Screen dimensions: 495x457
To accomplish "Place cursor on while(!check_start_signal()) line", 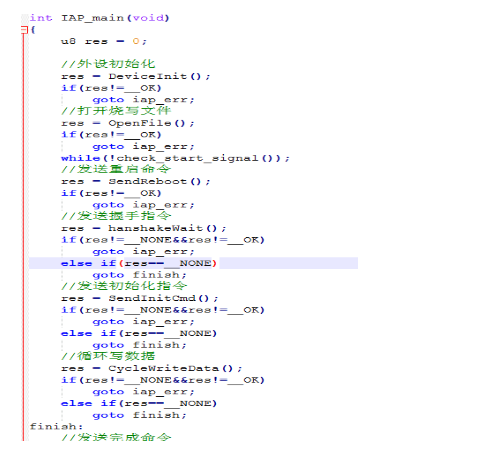I will pyautogui.click(x=175, y=158).
